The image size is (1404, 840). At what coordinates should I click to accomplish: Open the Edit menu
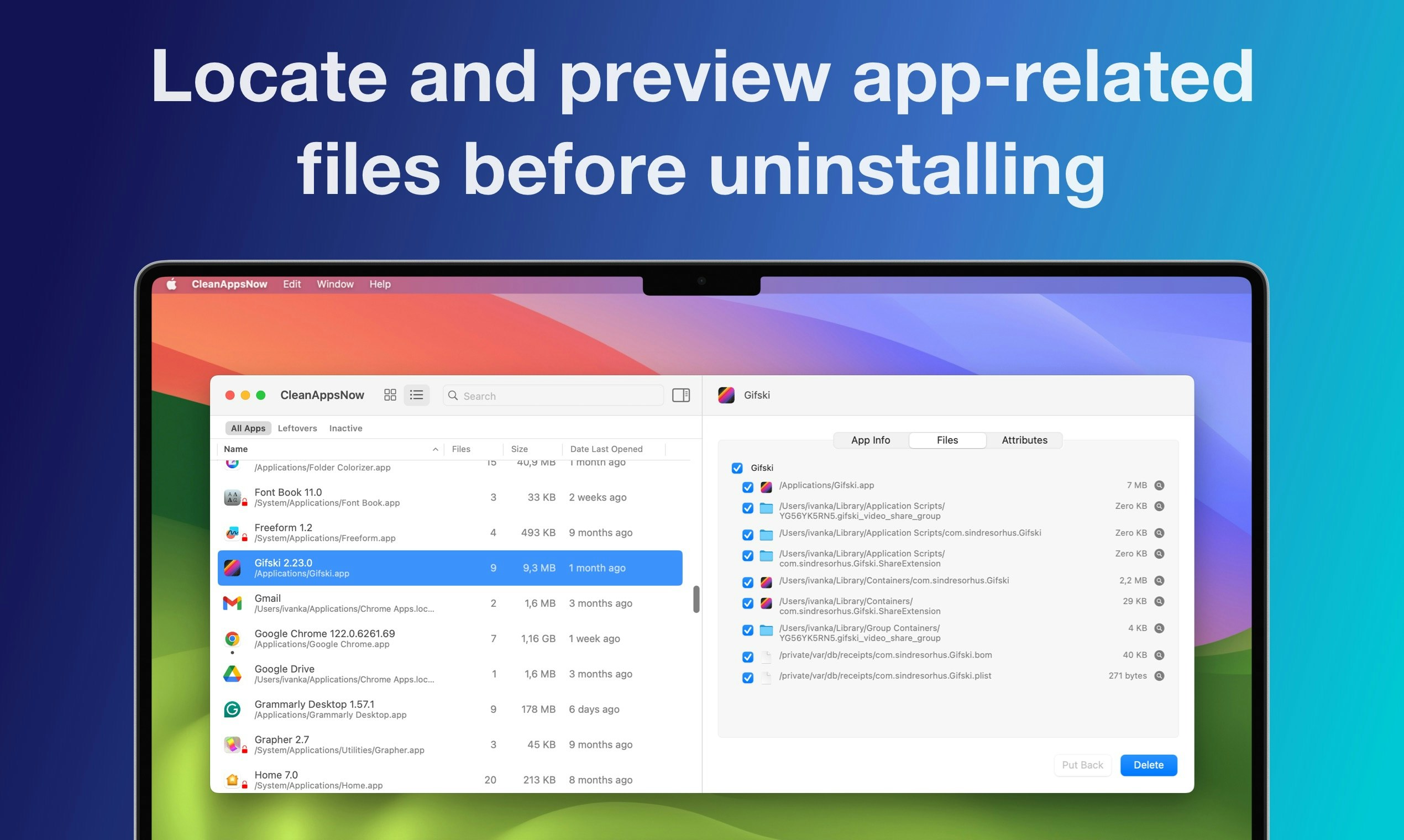(291, 284)
